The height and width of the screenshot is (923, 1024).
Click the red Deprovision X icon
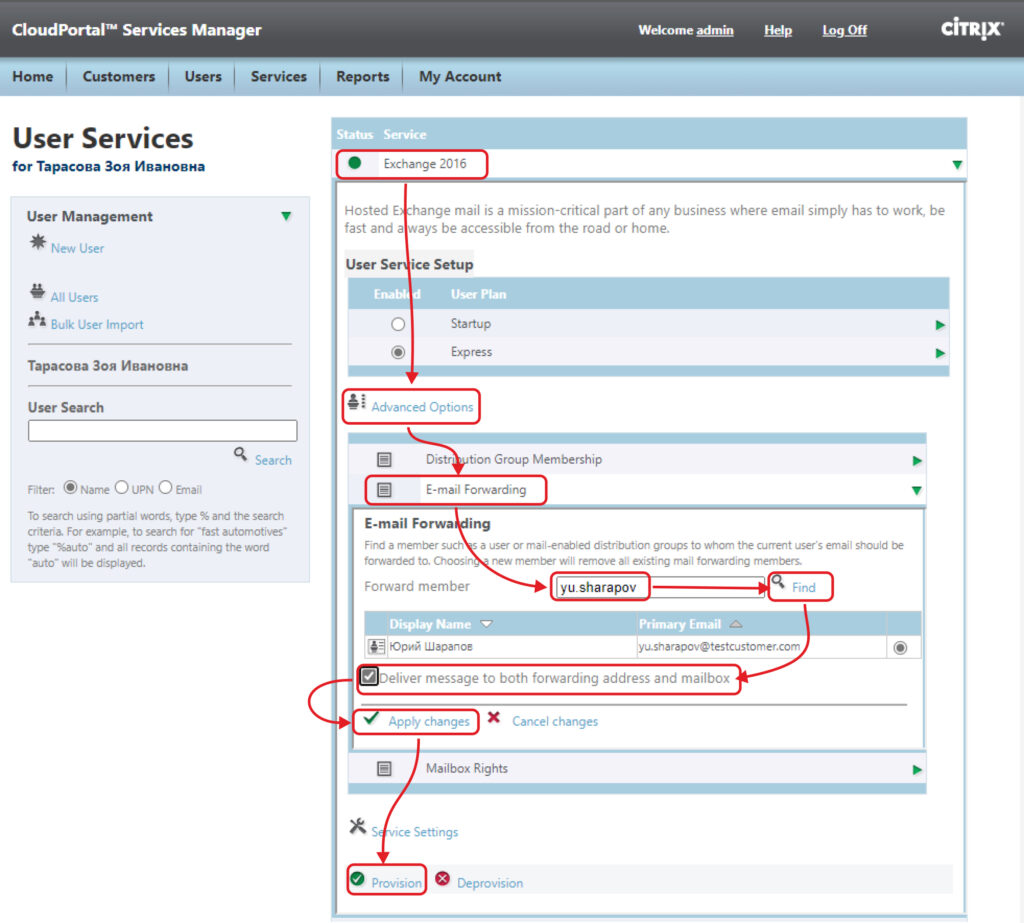click(x=442, y=879)
